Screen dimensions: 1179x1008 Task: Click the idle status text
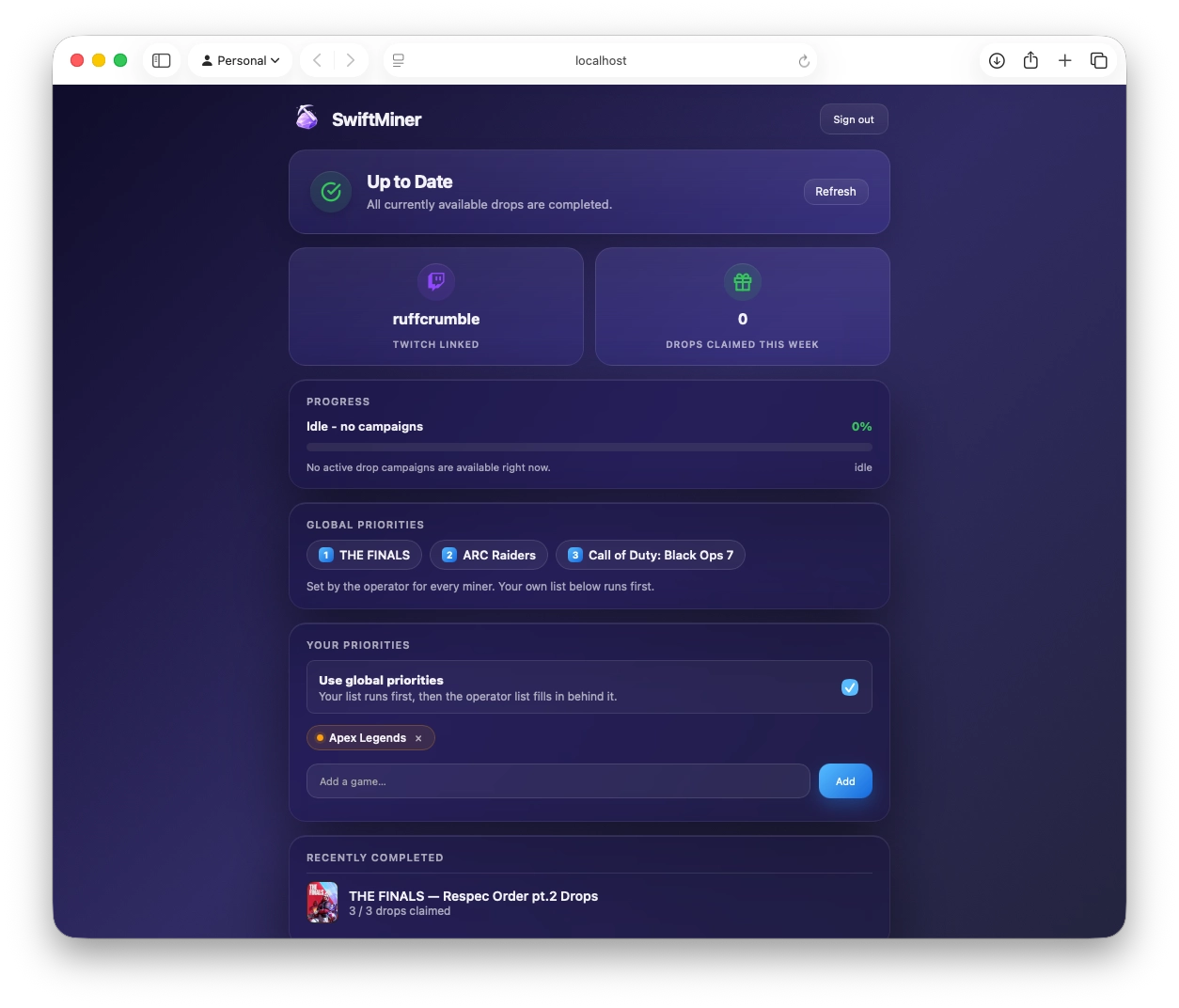point(863,467)
